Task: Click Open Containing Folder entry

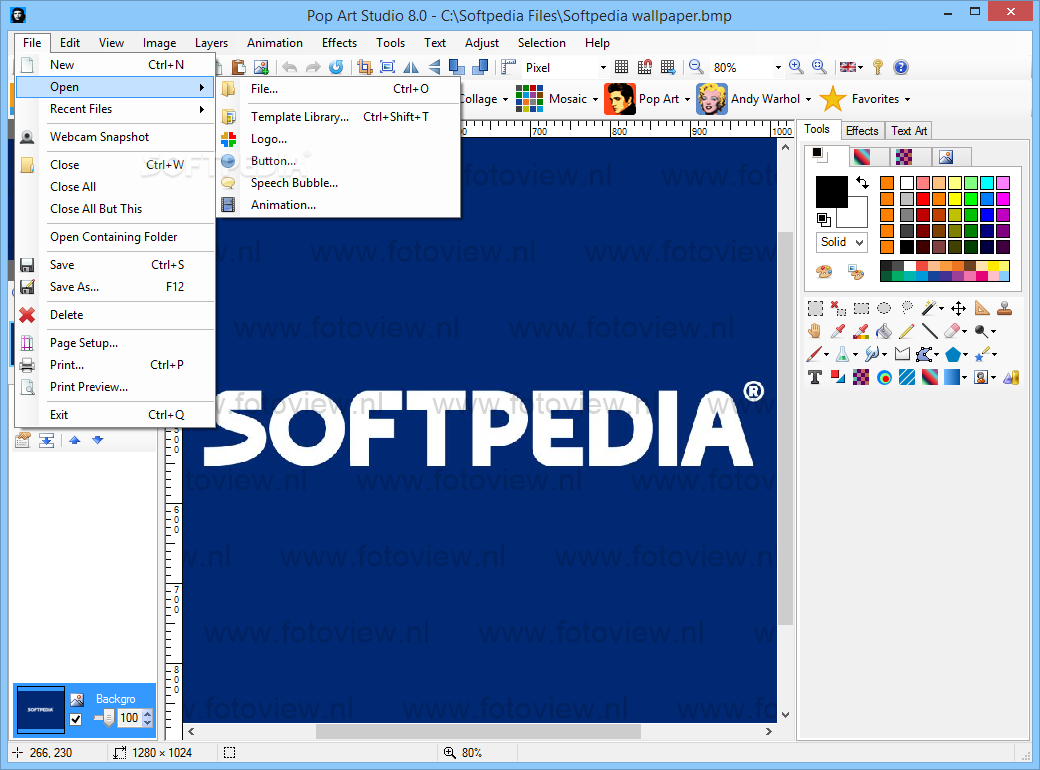Action: (x=115, y=237)
